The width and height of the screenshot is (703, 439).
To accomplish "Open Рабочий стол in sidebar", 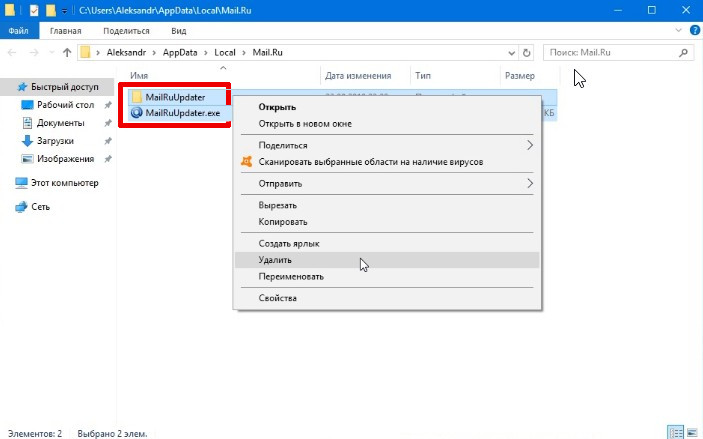I will tap(65, 105).
